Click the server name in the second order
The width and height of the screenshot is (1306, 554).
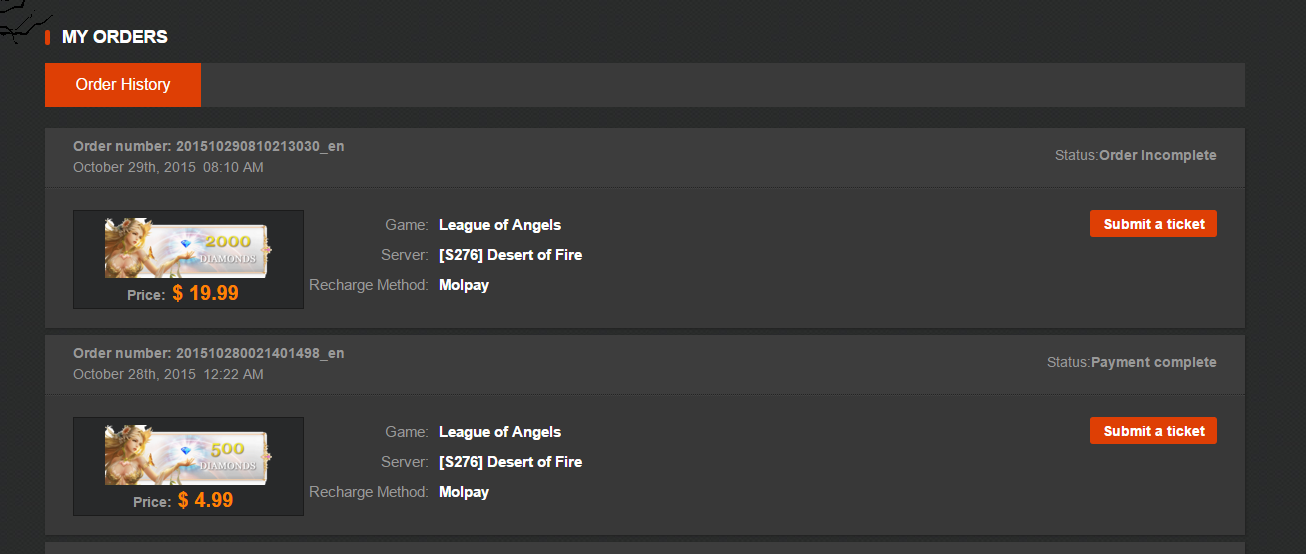(510, 462)
